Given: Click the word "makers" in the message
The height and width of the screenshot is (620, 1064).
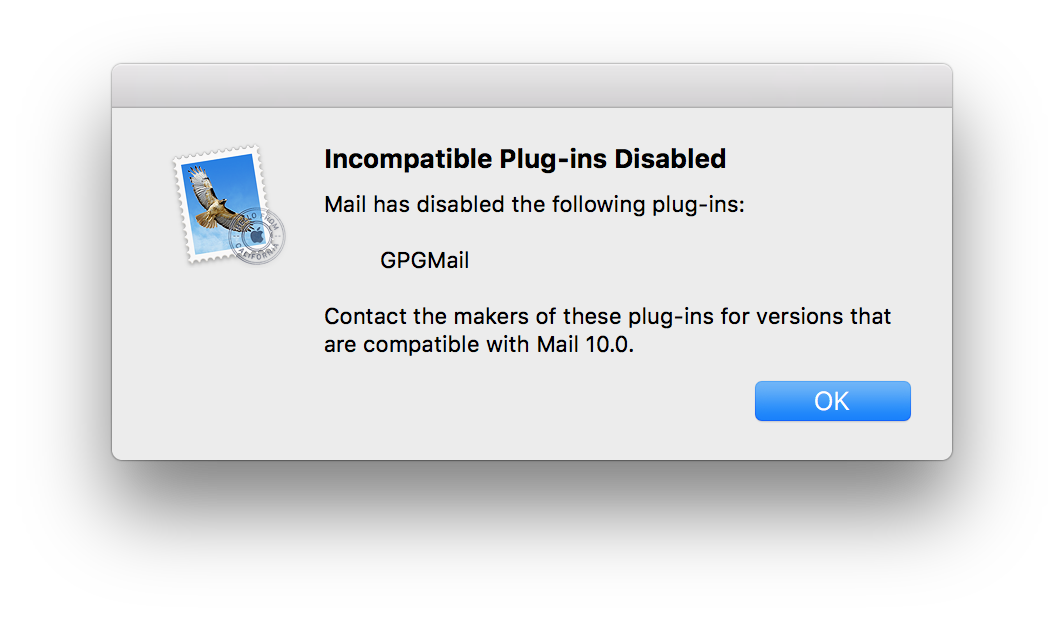Looking at the screenshot, I should coord(491,317).
